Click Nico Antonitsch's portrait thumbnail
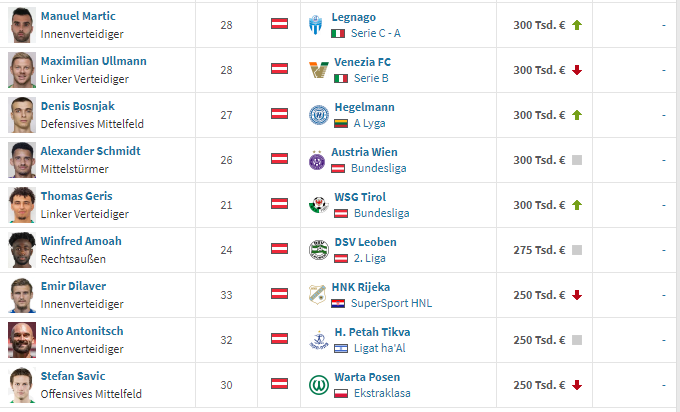The image size is (680, 412). point(22,340)
